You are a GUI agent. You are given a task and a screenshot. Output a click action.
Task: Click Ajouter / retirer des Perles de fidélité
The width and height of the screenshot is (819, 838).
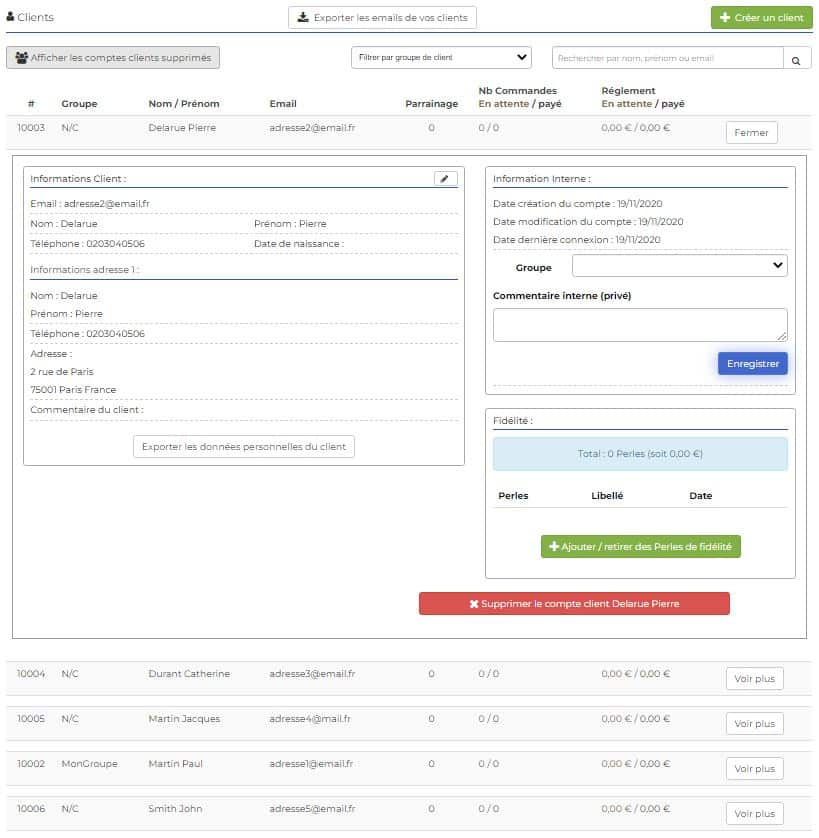coord(640,546)
